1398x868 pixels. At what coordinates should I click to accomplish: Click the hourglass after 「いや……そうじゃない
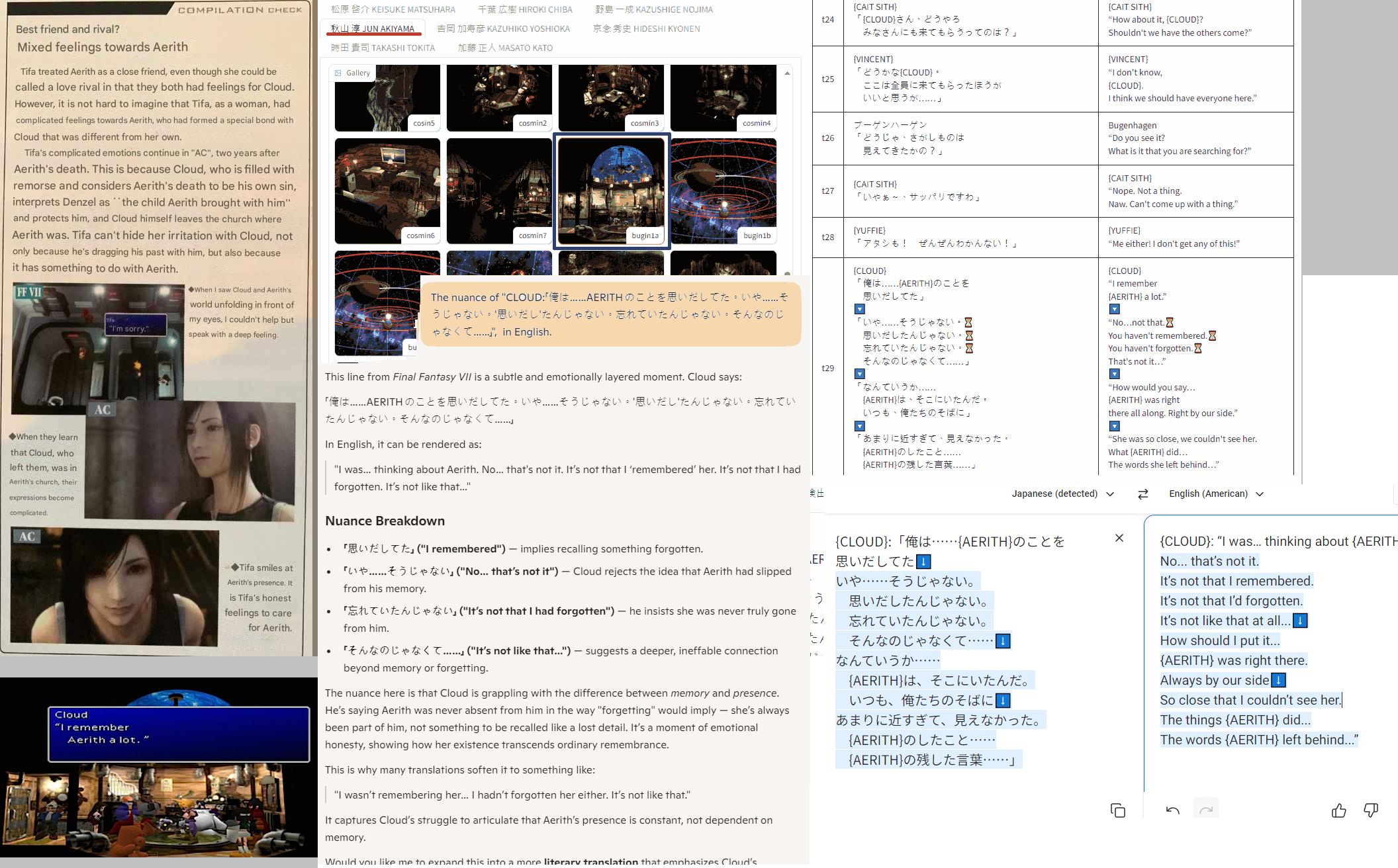click(x=968, y=322)
